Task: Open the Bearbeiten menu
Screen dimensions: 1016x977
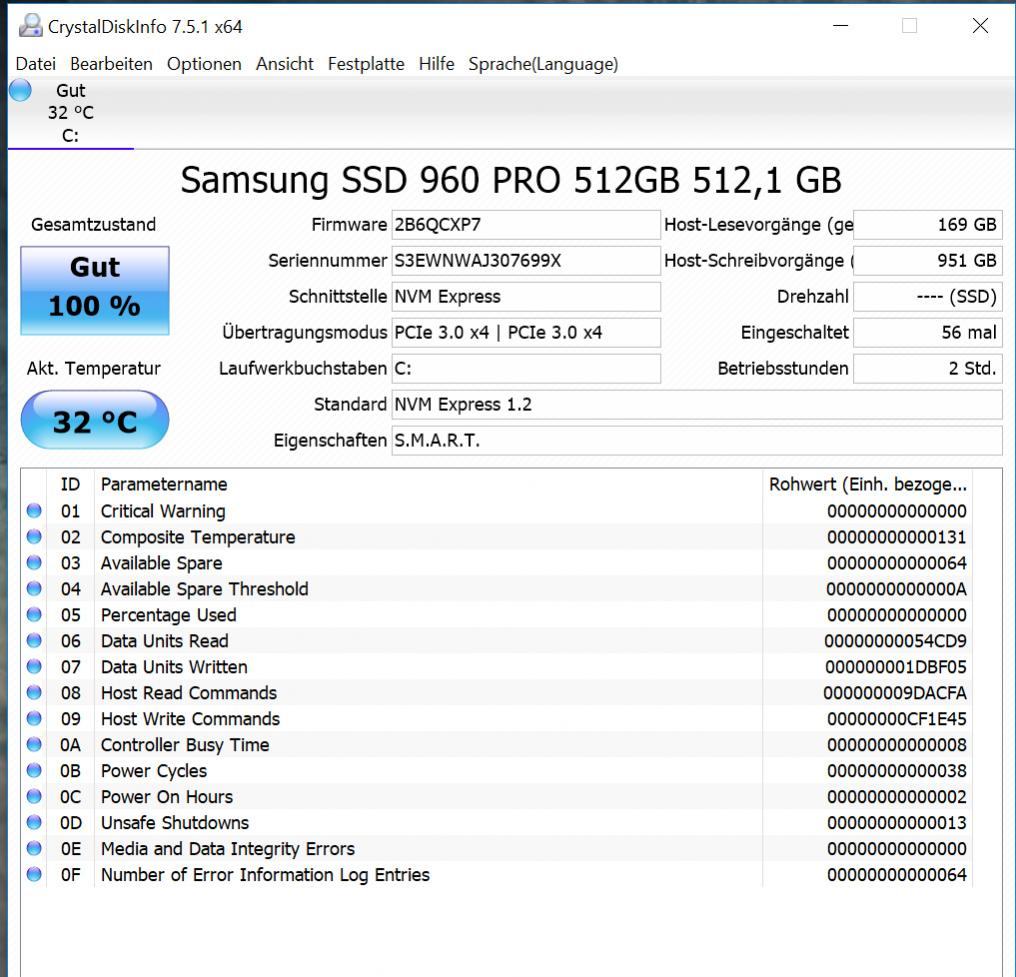Action: pyautogui.click(x=111, y=63)
